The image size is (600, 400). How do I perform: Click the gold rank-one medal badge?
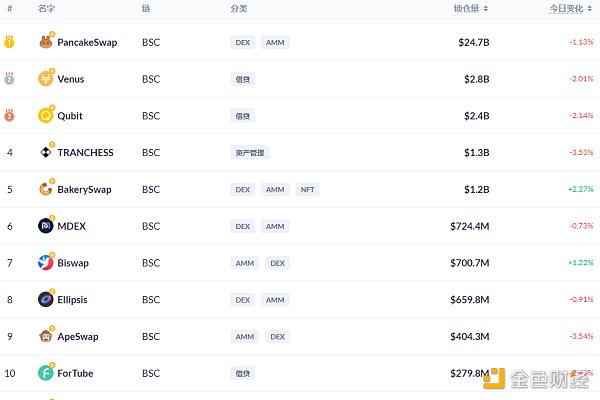pos(9,42)
